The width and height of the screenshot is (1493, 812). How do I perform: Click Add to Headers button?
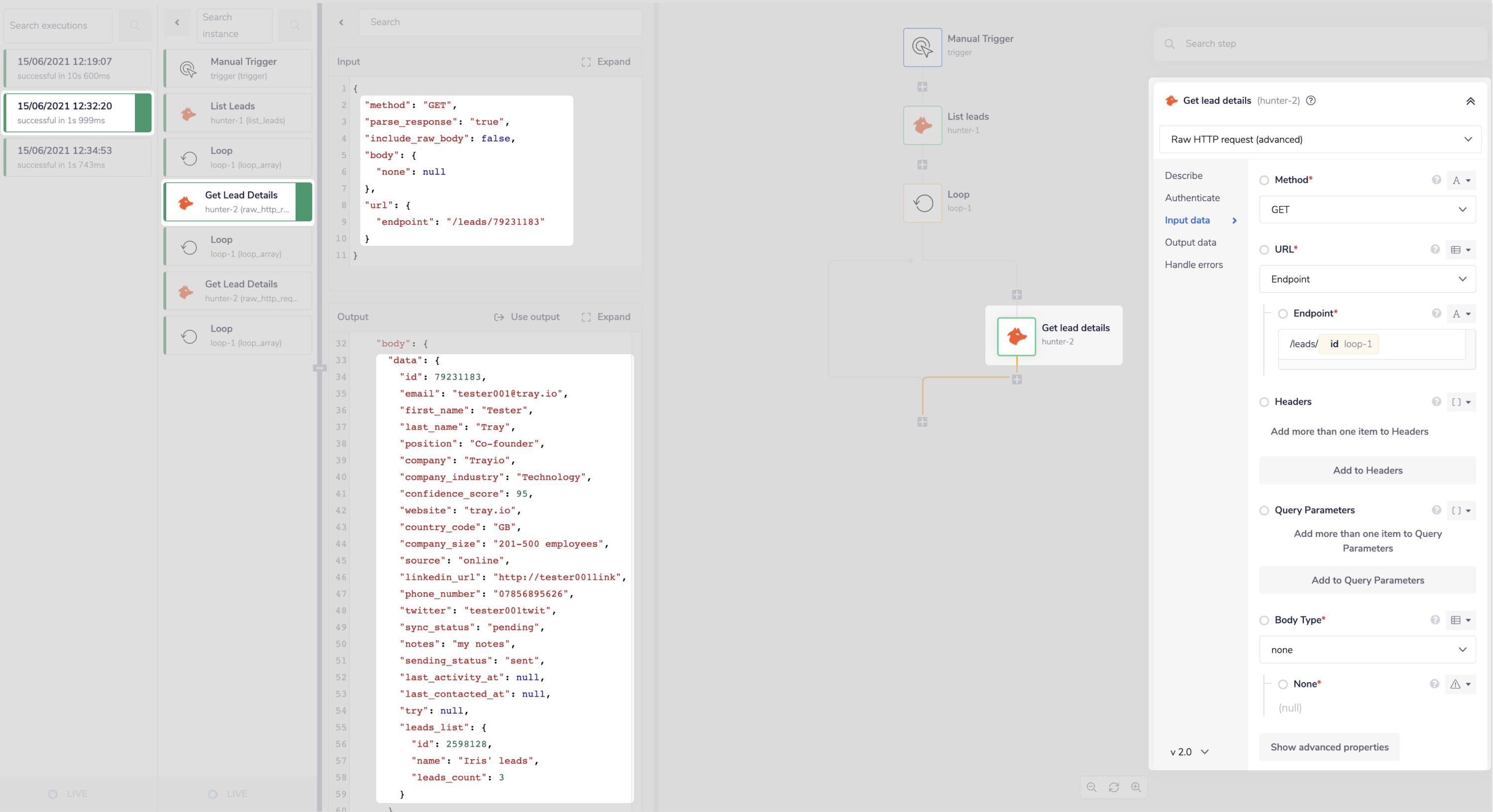(x=1367, y=470)
